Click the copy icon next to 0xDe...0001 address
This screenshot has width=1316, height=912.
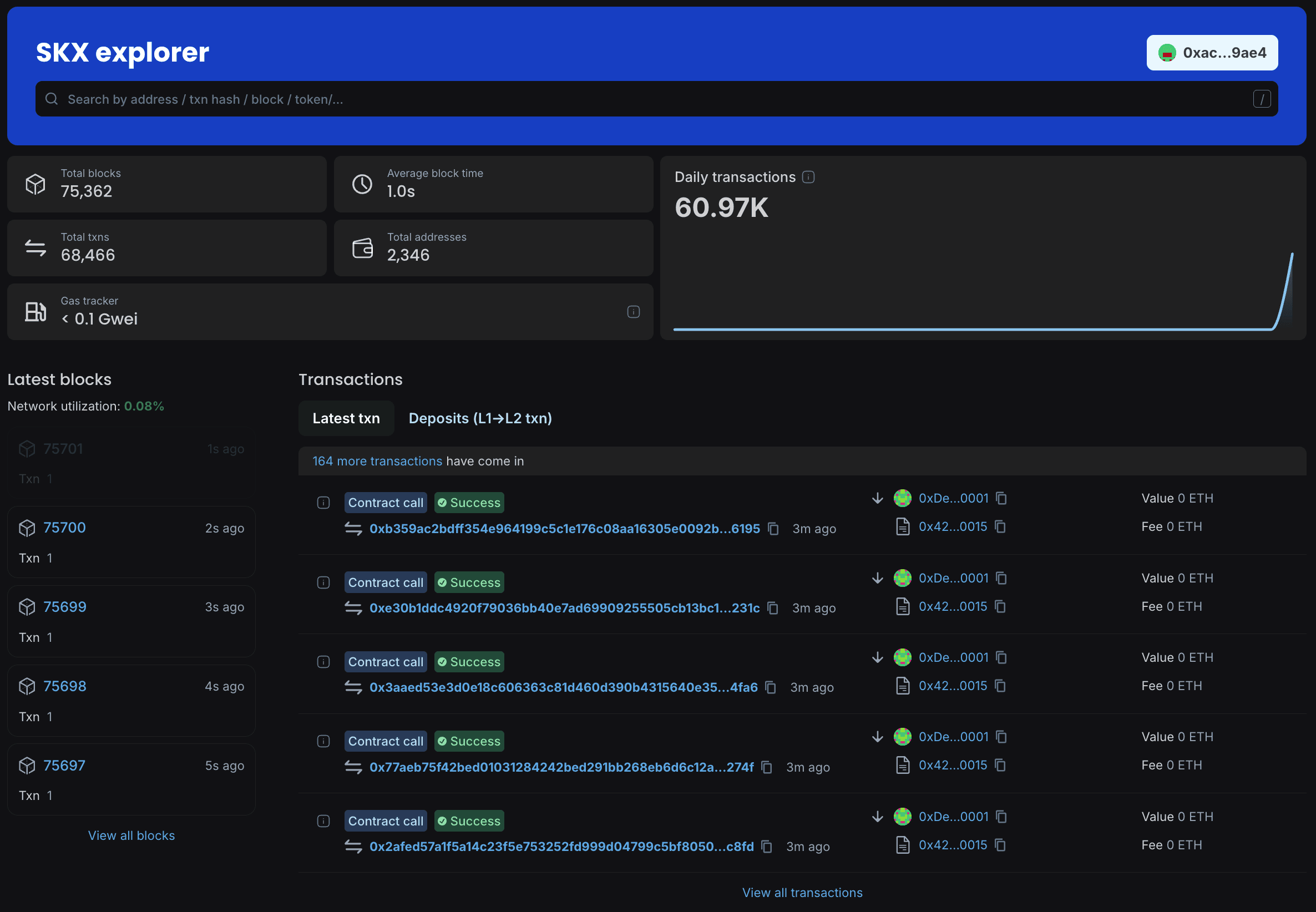[x=1001, y=498]
